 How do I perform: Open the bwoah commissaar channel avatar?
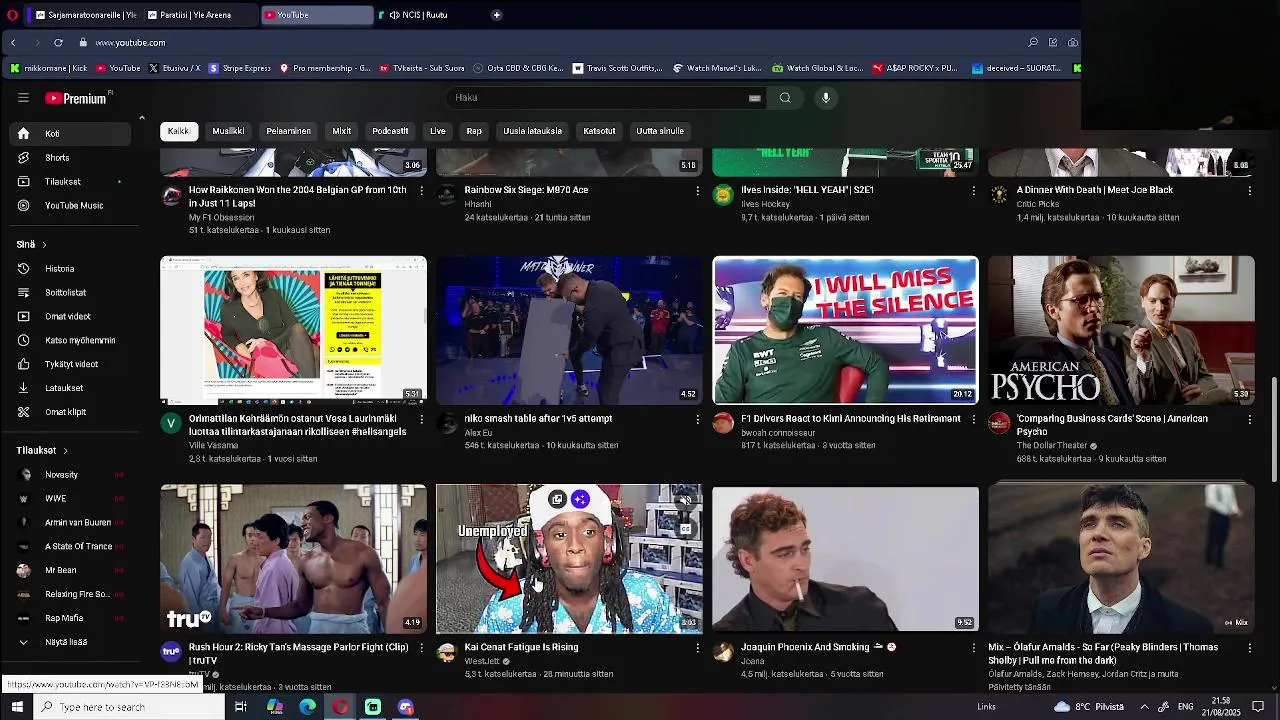point(723,423)
